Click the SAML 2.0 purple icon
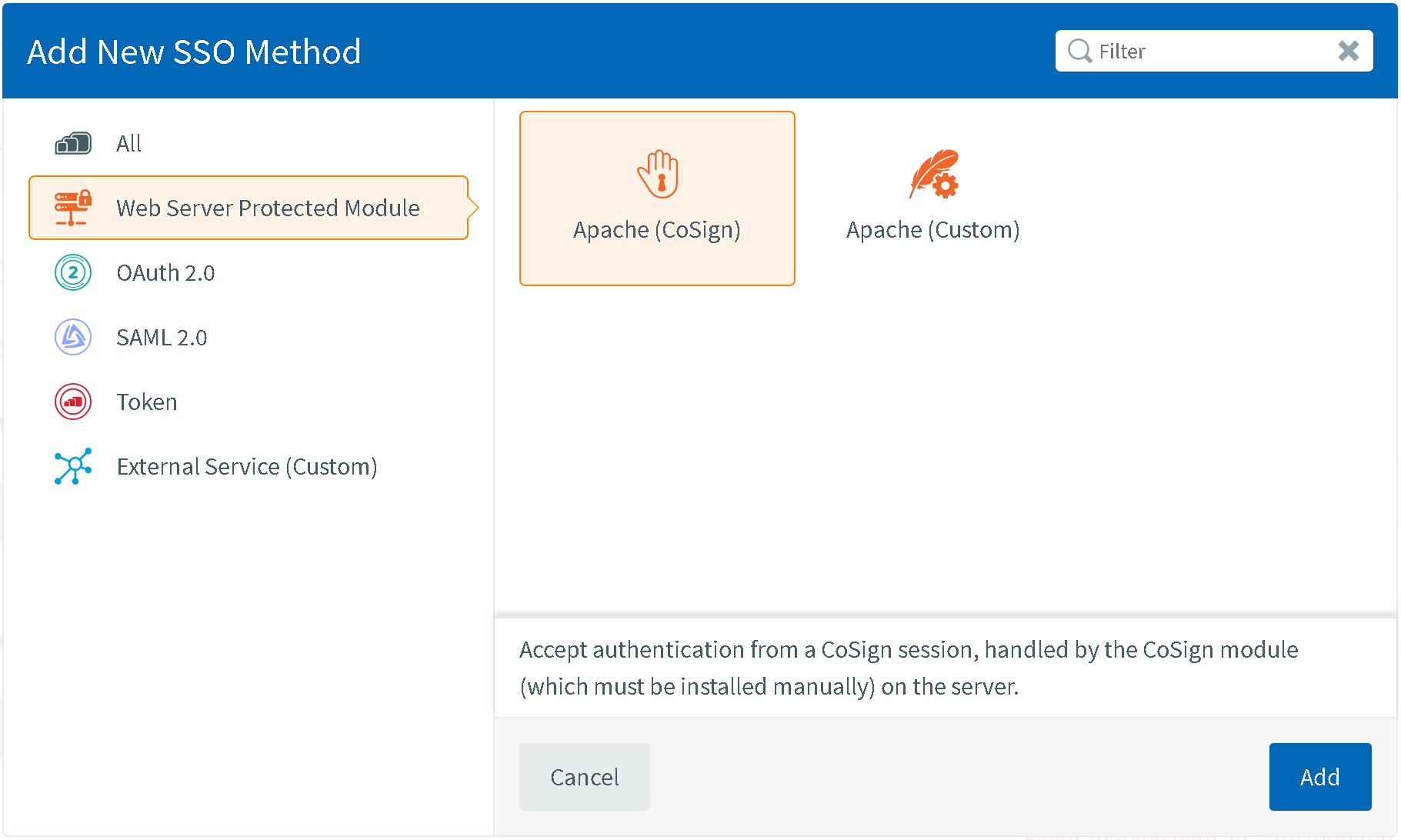This screenshot has height=840, width=1401. tap(73, 337)
